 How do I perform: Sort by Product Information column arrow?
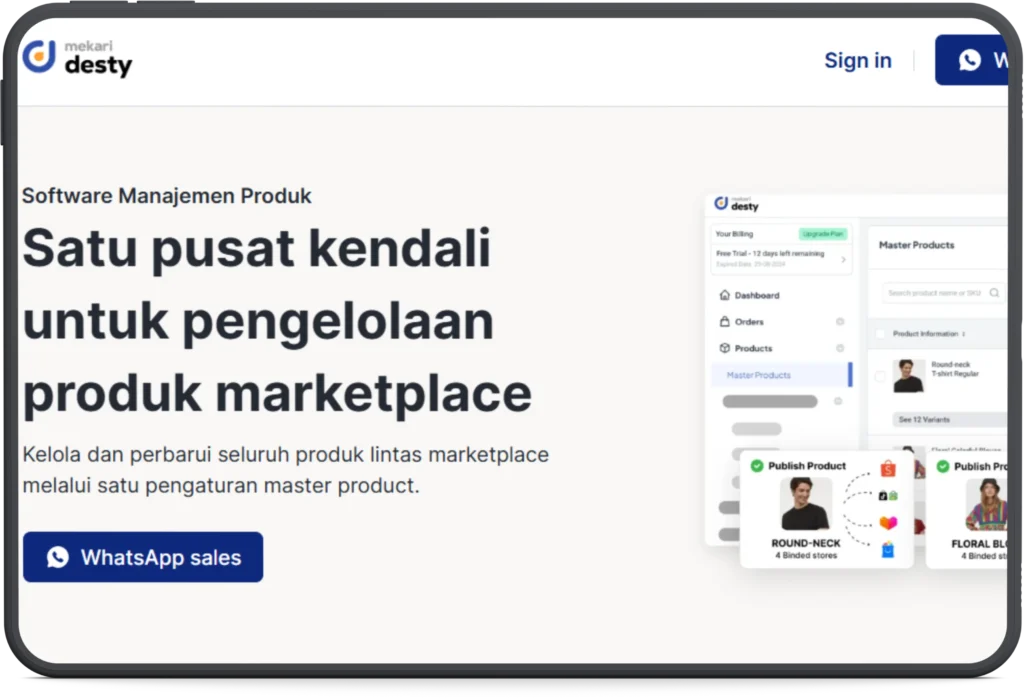(964, 334)
